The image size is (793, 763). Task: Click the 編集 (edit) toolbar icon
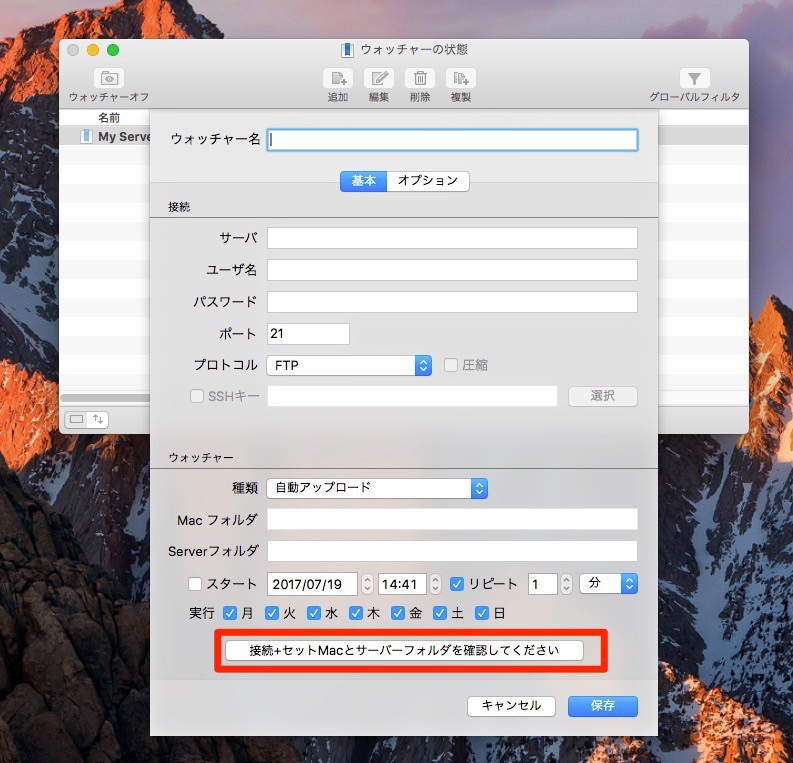379,78
